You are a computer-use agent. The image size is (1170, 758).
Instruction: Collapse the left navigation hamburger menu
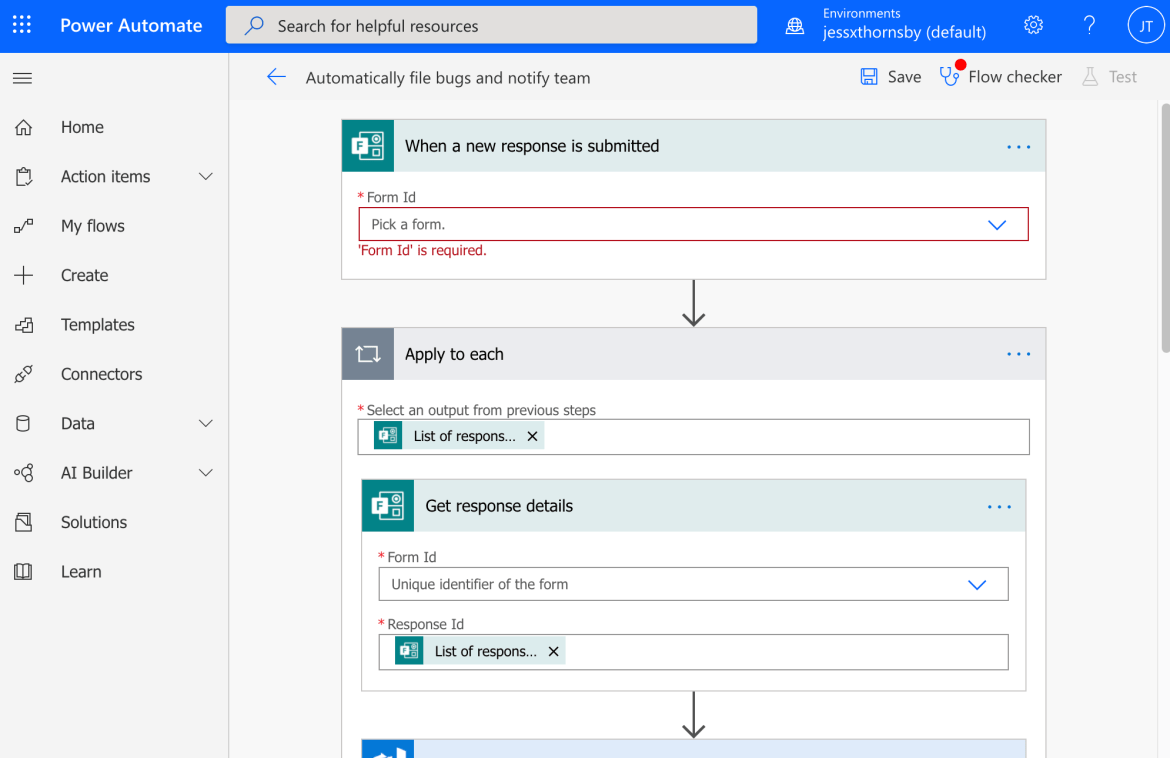pos(22,78)
